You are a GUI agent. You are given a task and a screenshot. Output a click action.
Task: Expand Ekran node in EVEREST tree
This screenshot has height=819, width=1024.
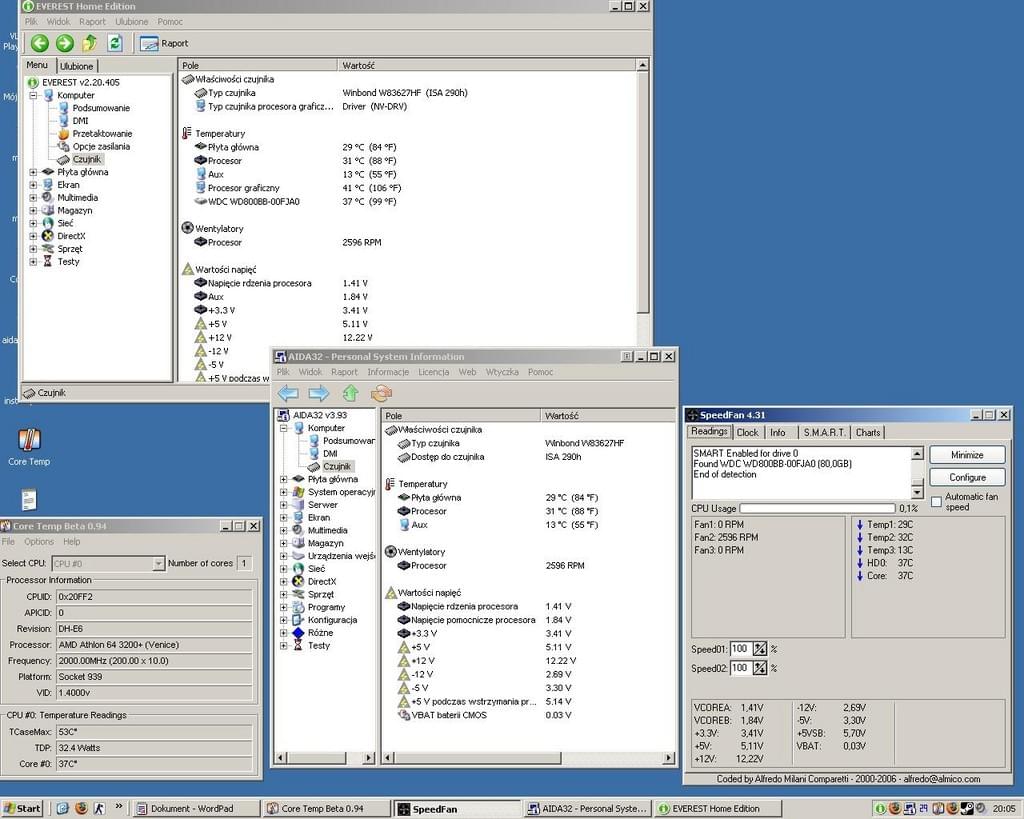tap(33, 185)
